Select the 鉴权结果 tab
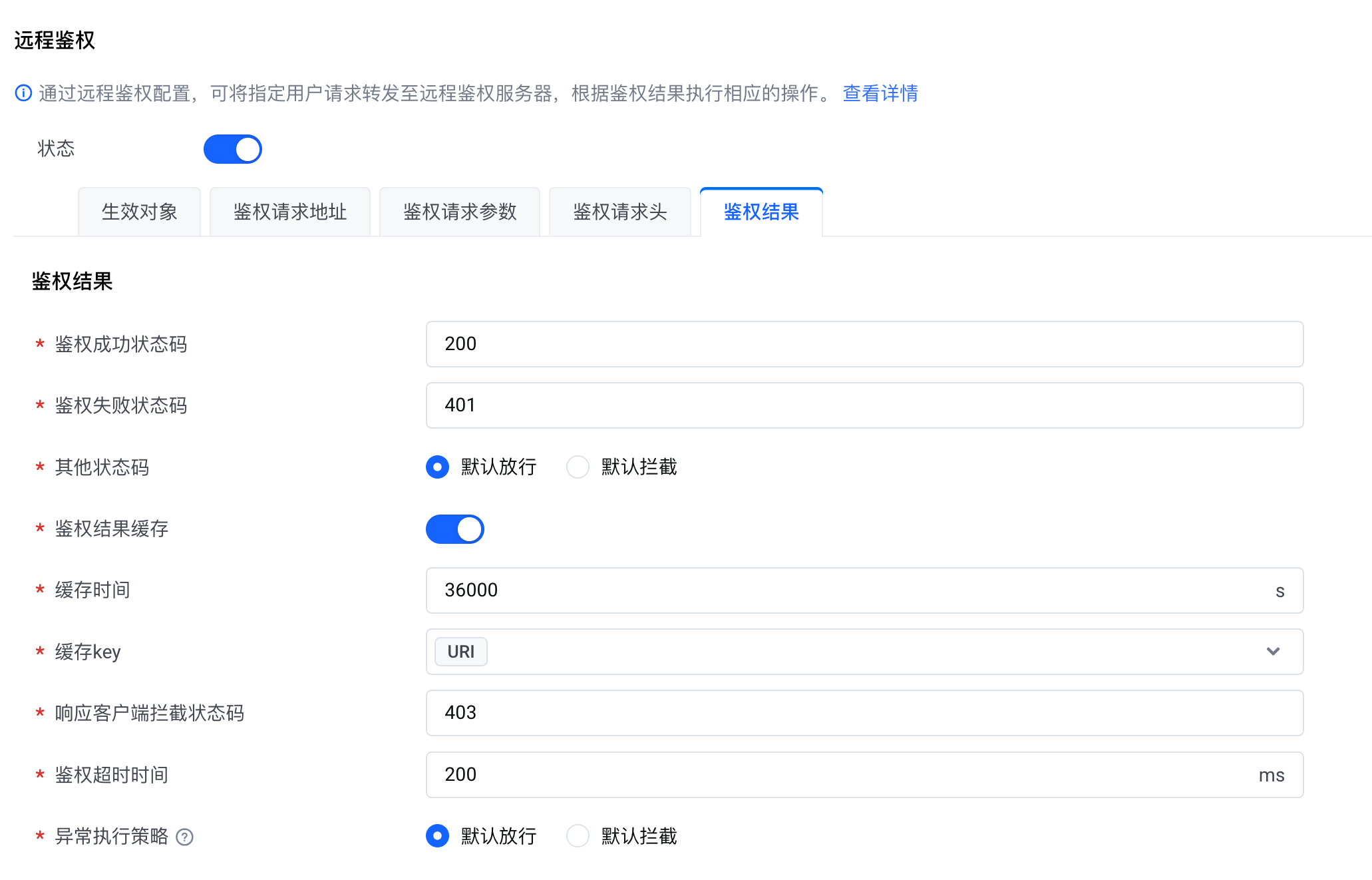 [x=761, y=212]
